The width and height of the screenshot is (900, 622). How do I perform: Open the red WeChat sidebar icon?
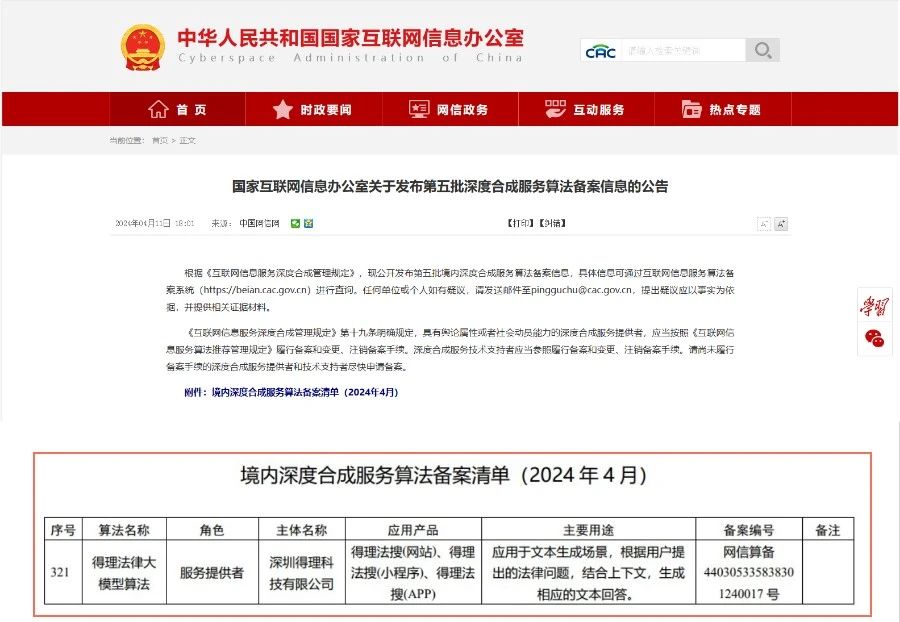pyautogui.click(x=874, y=338)
